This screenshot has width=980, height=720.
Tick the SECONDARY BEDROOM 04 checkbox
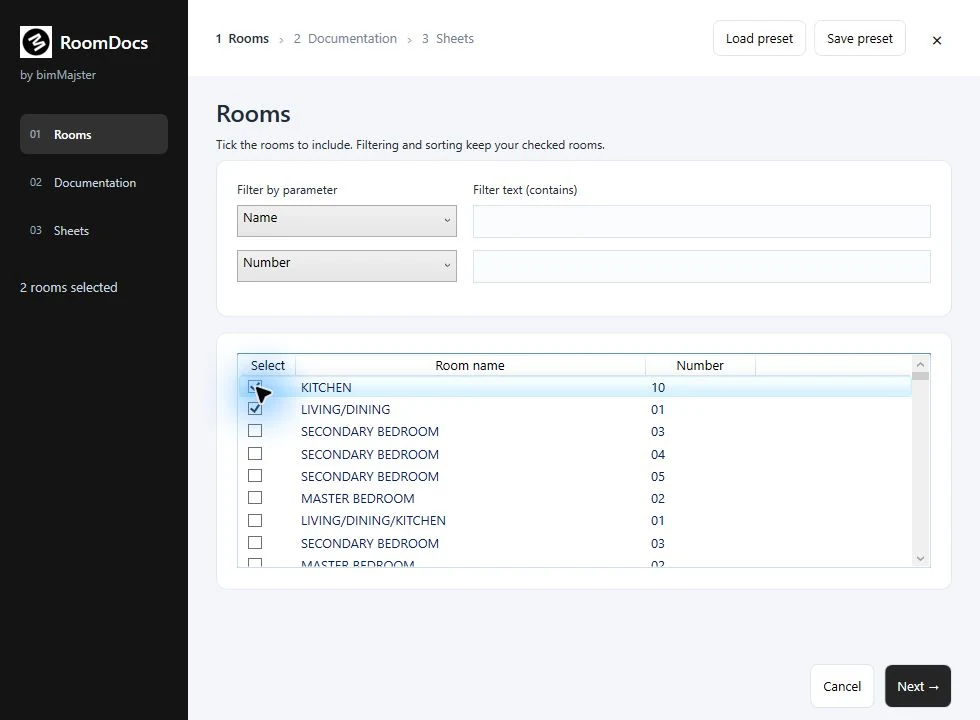[255, 454]
